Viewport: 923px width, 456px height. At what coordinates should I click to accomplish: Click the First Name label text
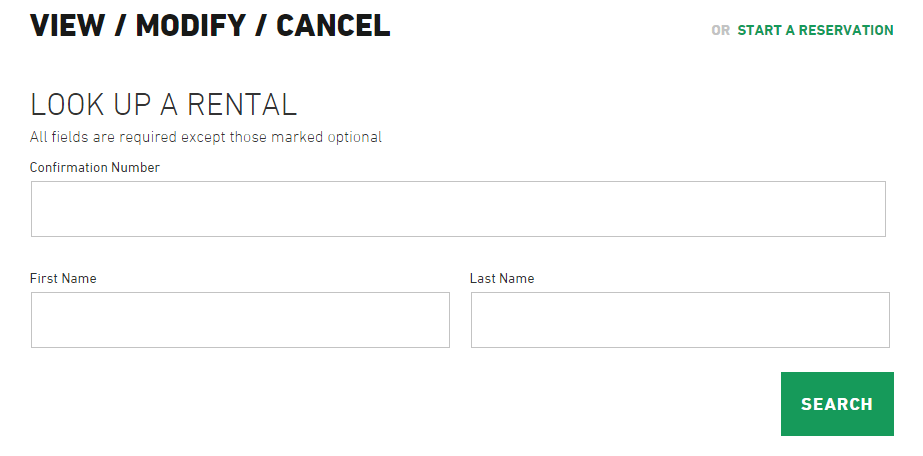pyautogui.click(x=63, y=278)
